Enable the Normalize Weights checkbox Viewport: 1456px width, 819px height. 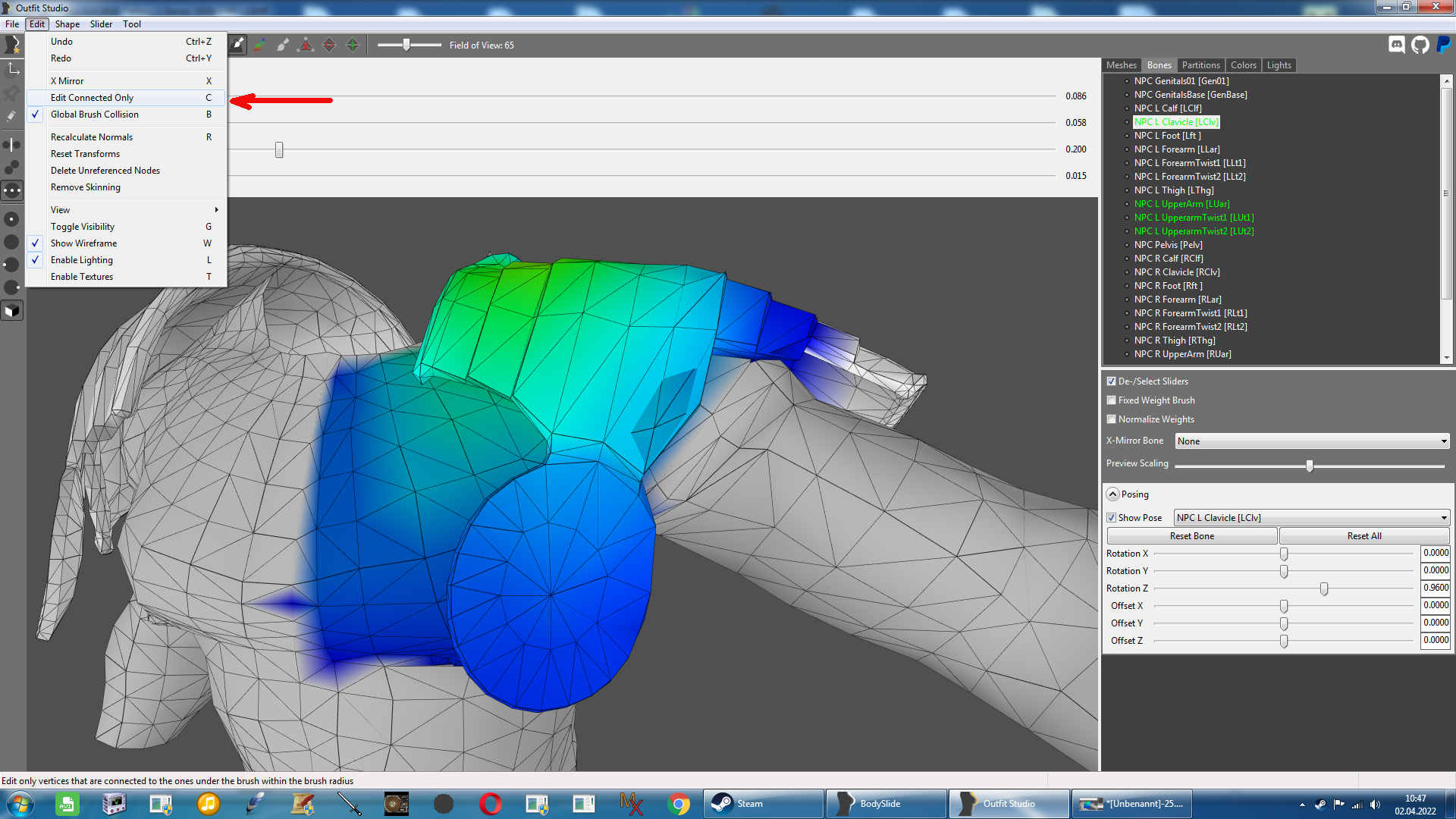coord(1112,419)
